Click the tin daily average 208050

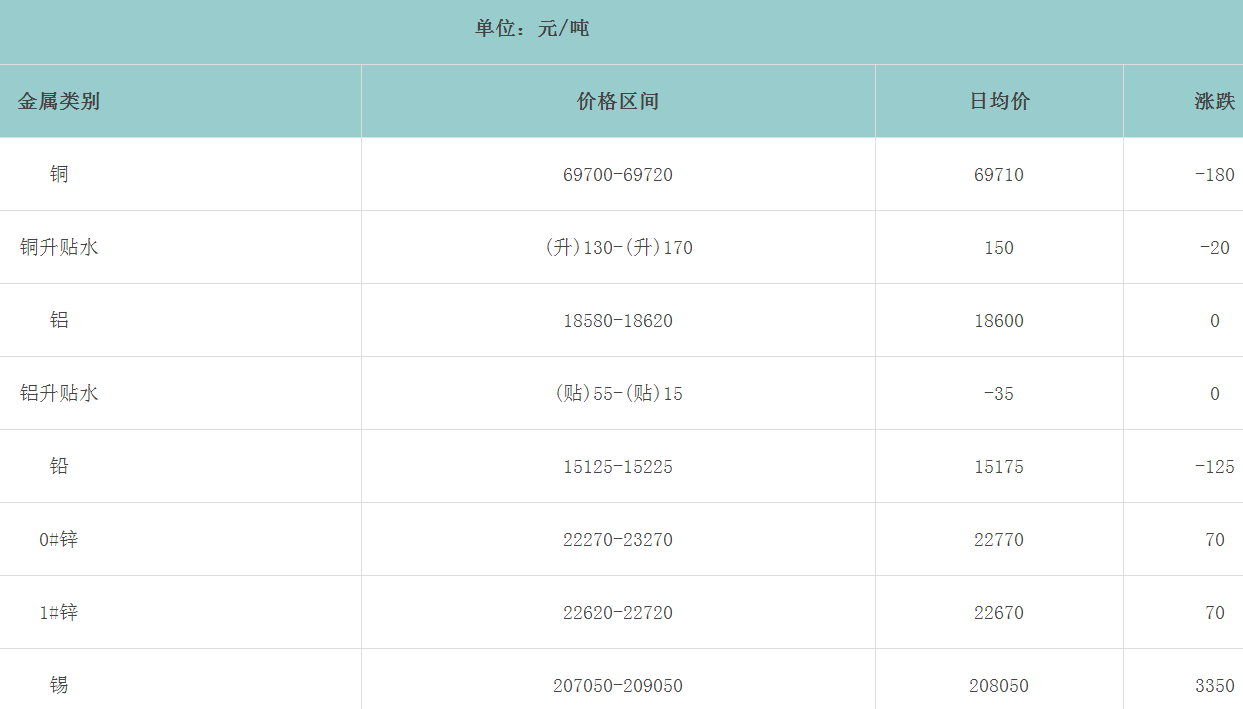[x=999, y=686]
